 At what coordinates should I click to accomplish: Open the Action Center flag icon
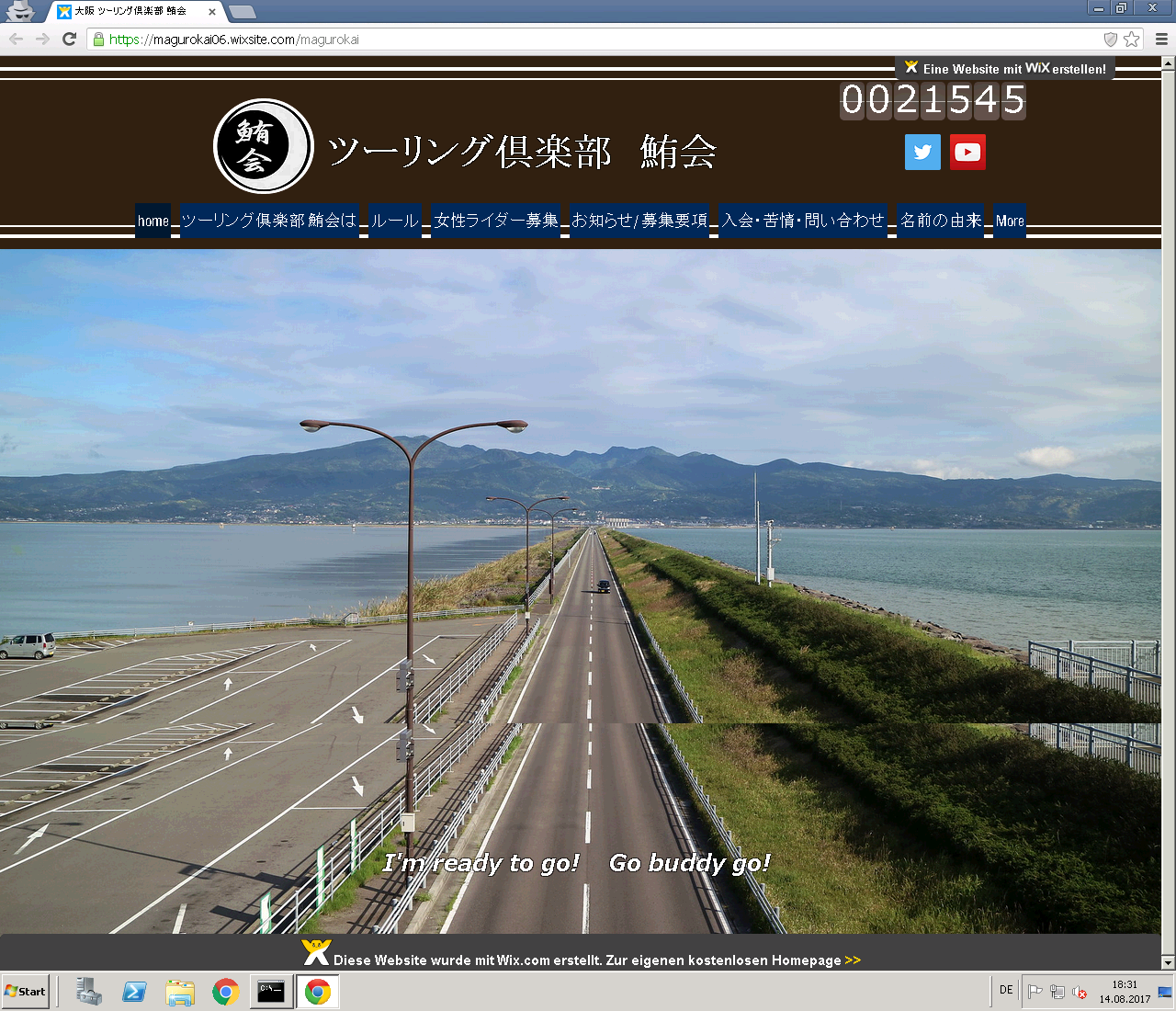pyautogui.click(x=1035, y=992)
